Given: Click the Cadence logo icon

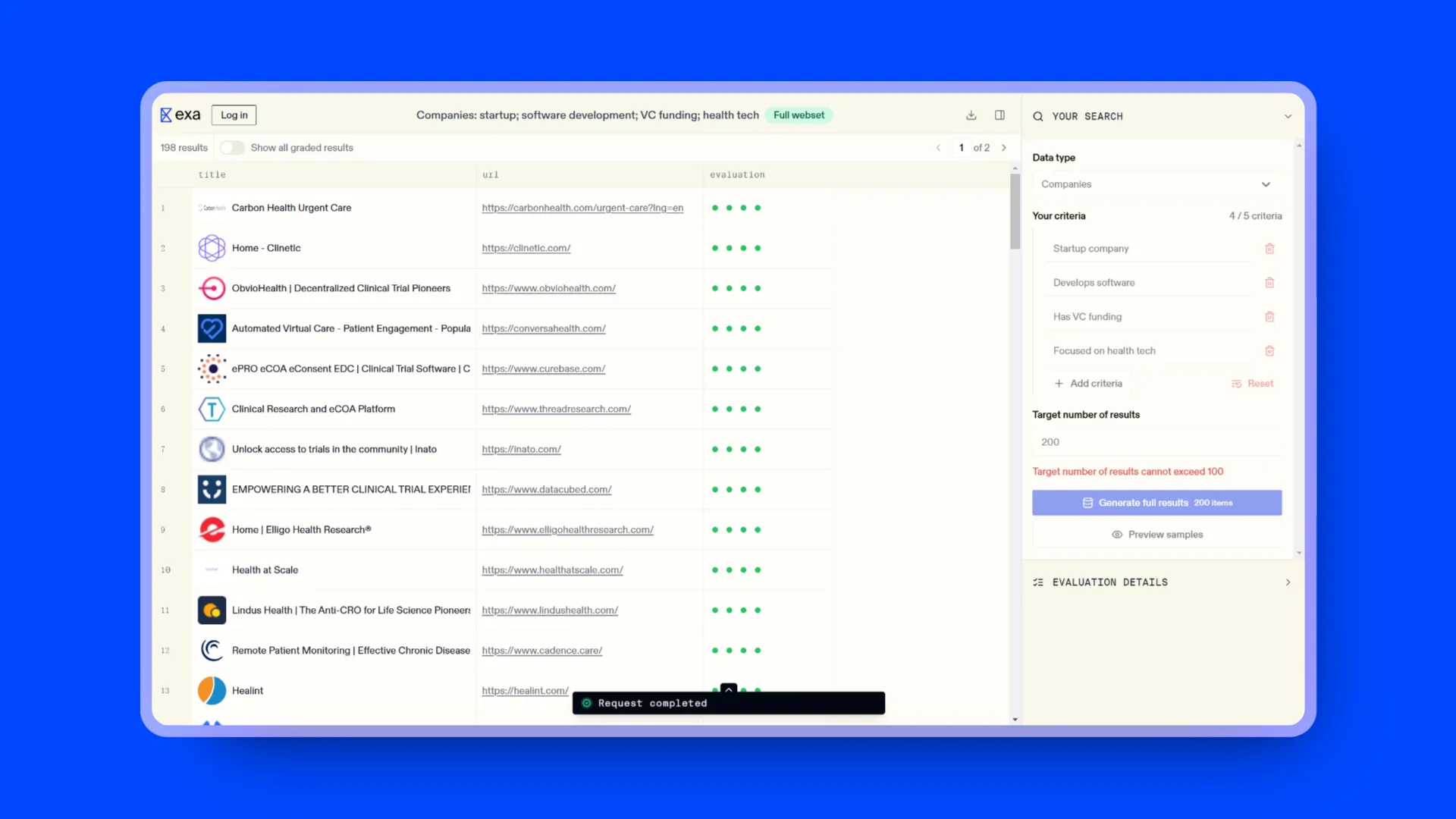Looking at the screenshot, I should [x=212, y=650].
